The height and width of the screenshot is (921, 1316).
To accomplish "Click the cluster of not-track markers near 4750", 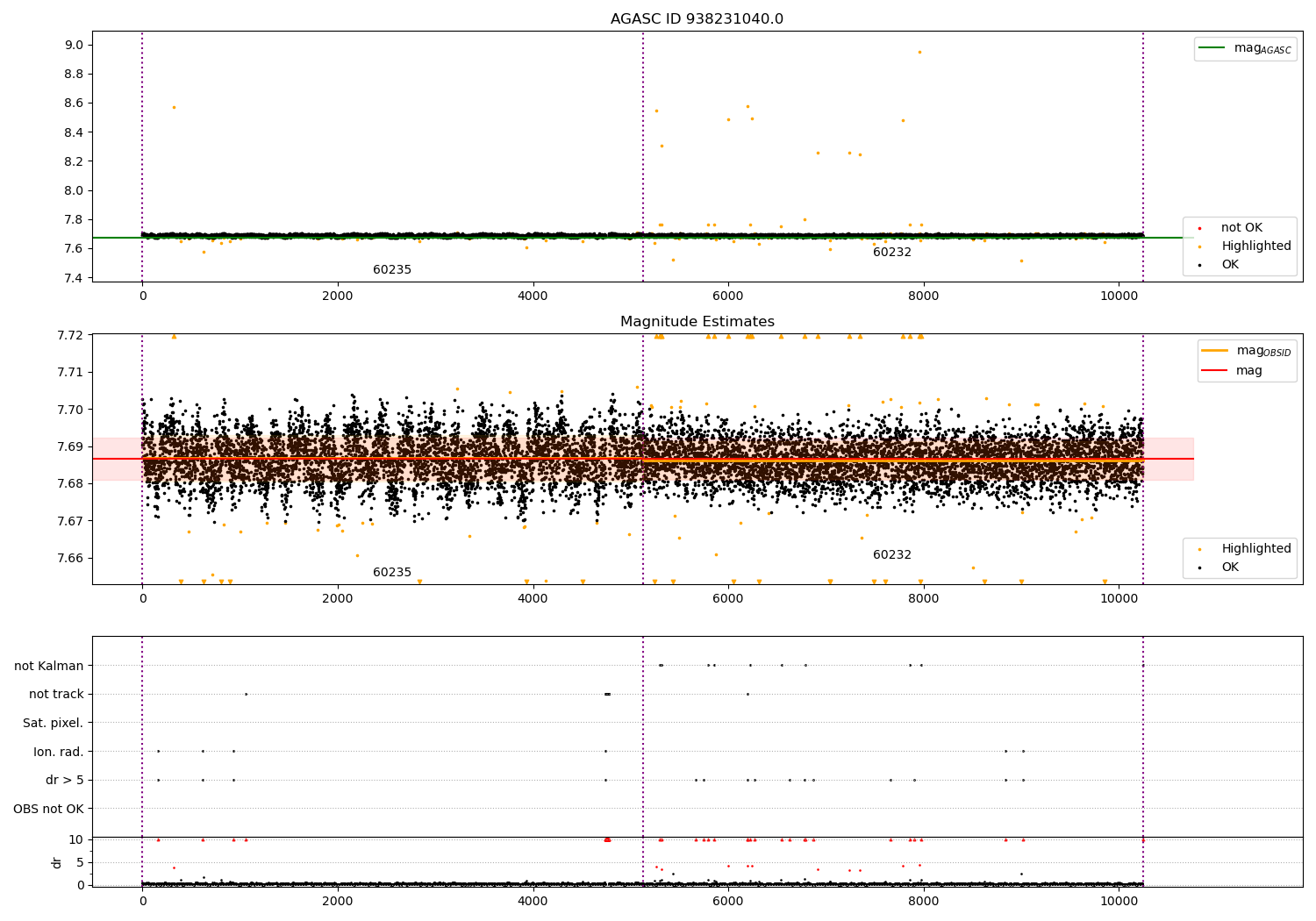I will pyautogui.click(x=607, y=694).
